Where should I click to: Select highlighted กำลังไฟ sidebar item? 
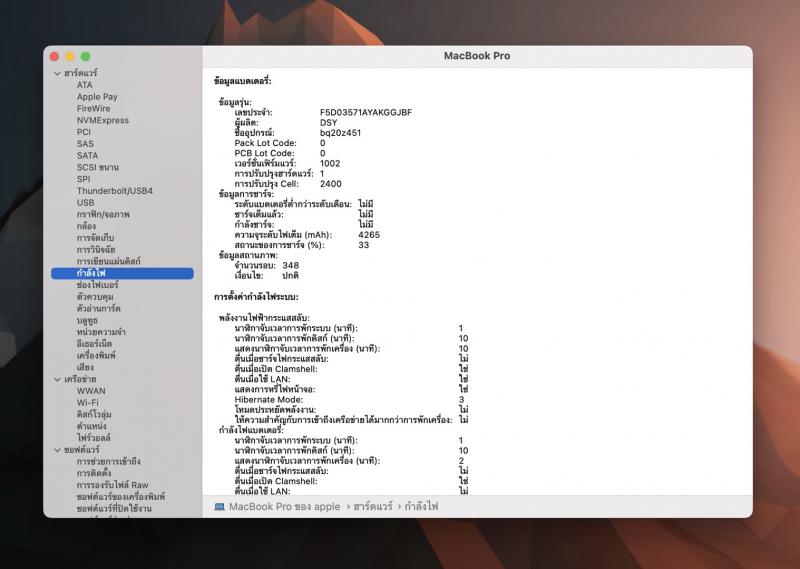pyautogui.click(x=122, y=273)
